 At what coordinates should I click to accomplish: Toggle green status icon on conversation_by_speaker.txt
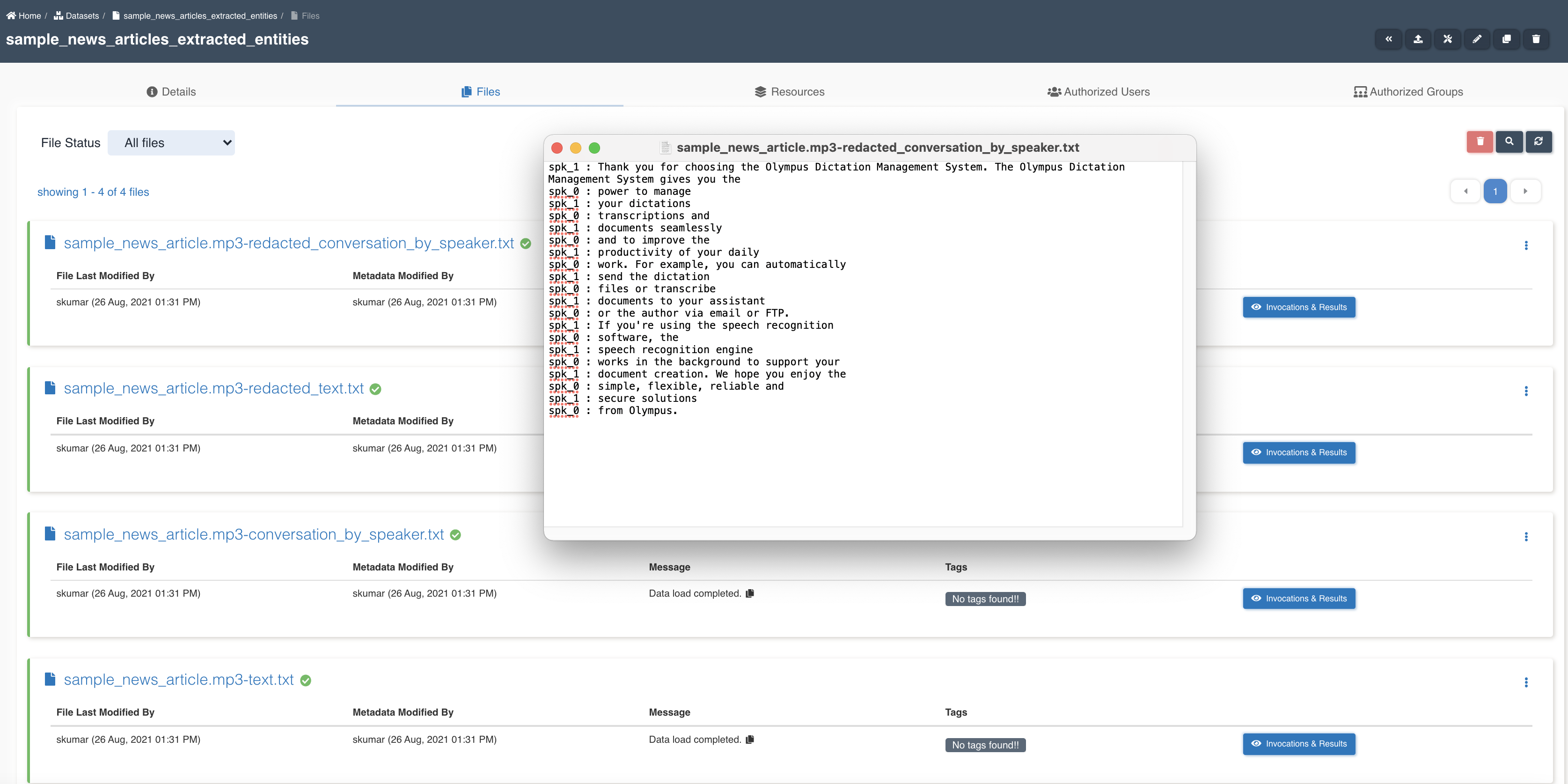455,534
